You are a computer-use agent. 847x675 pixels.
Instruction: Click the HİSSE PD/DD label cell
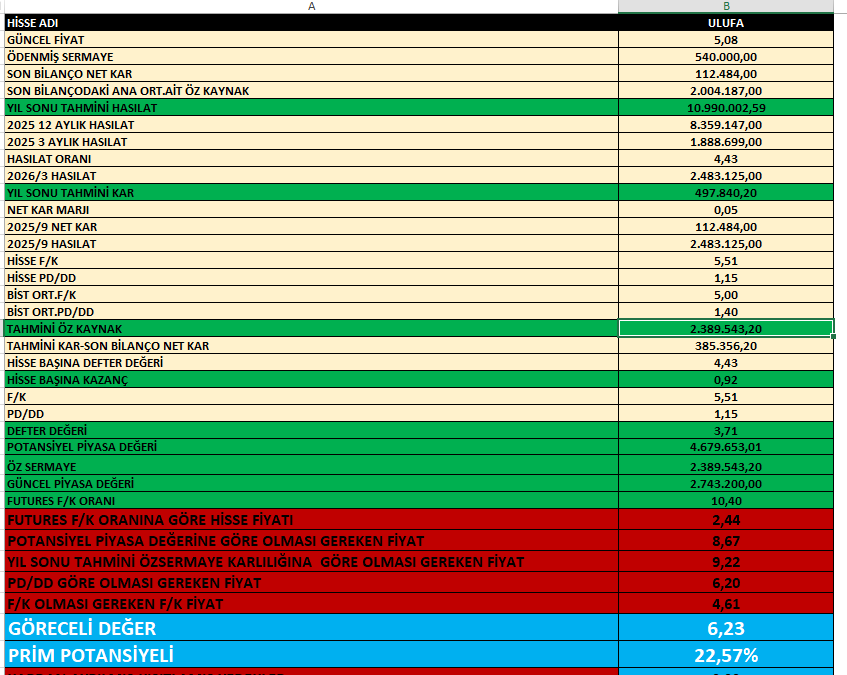point(311,278)
